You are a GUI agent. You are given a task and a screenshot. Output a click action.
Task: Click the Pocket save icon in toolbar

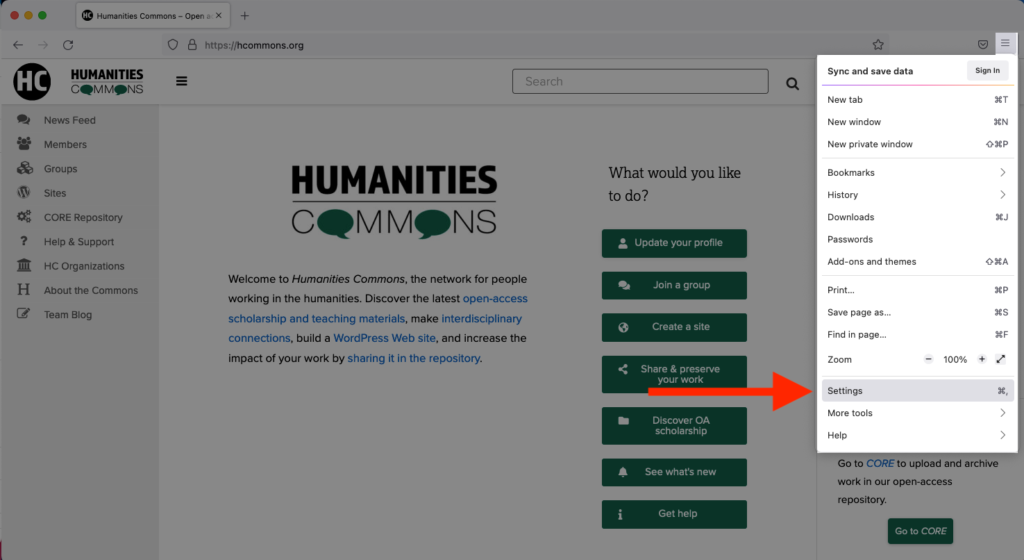click(x=983, y=44)
